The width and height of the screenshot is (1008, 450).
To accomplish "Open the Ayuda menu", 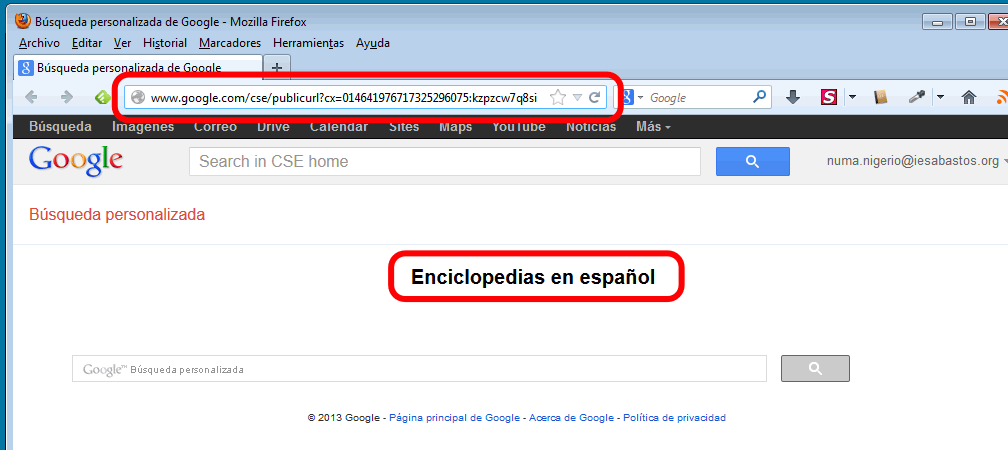I will (373, 43).
